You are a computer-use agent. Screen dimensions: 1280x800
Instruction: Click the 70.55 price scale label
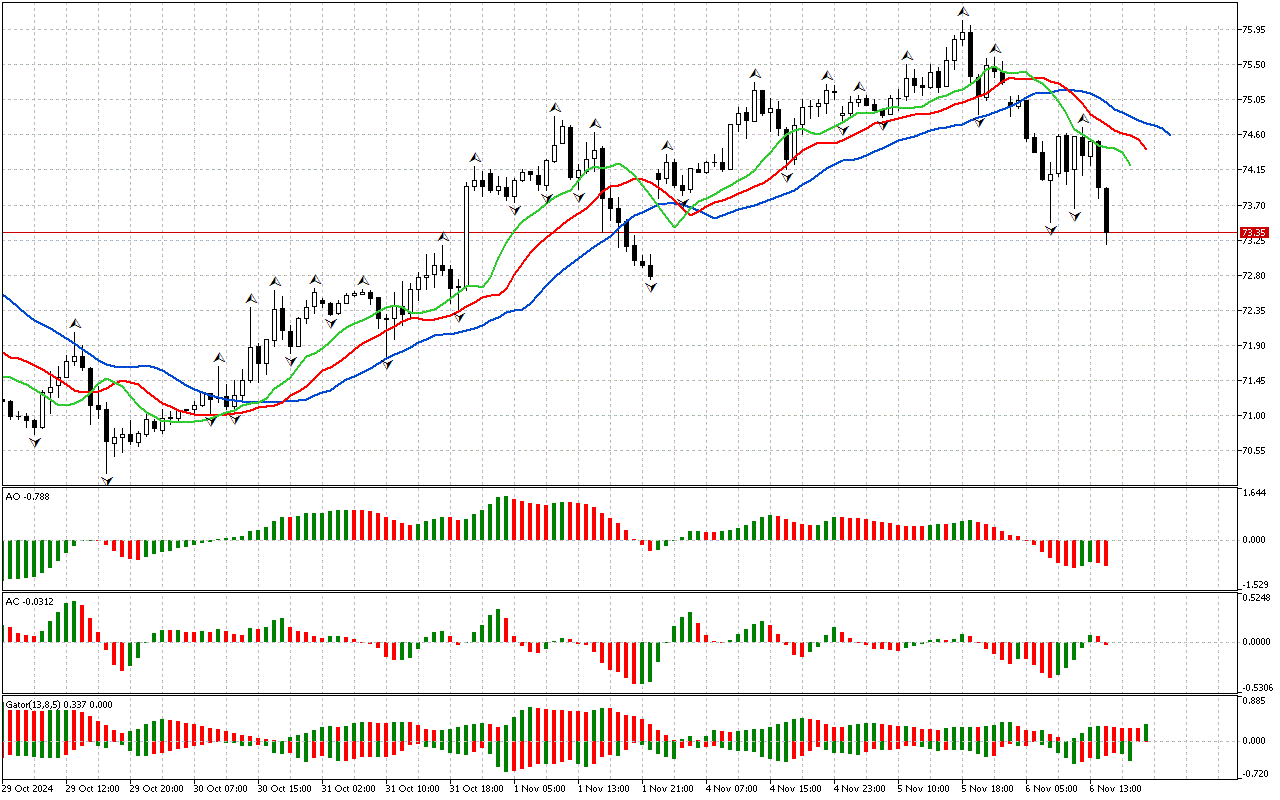[1255, 451]
